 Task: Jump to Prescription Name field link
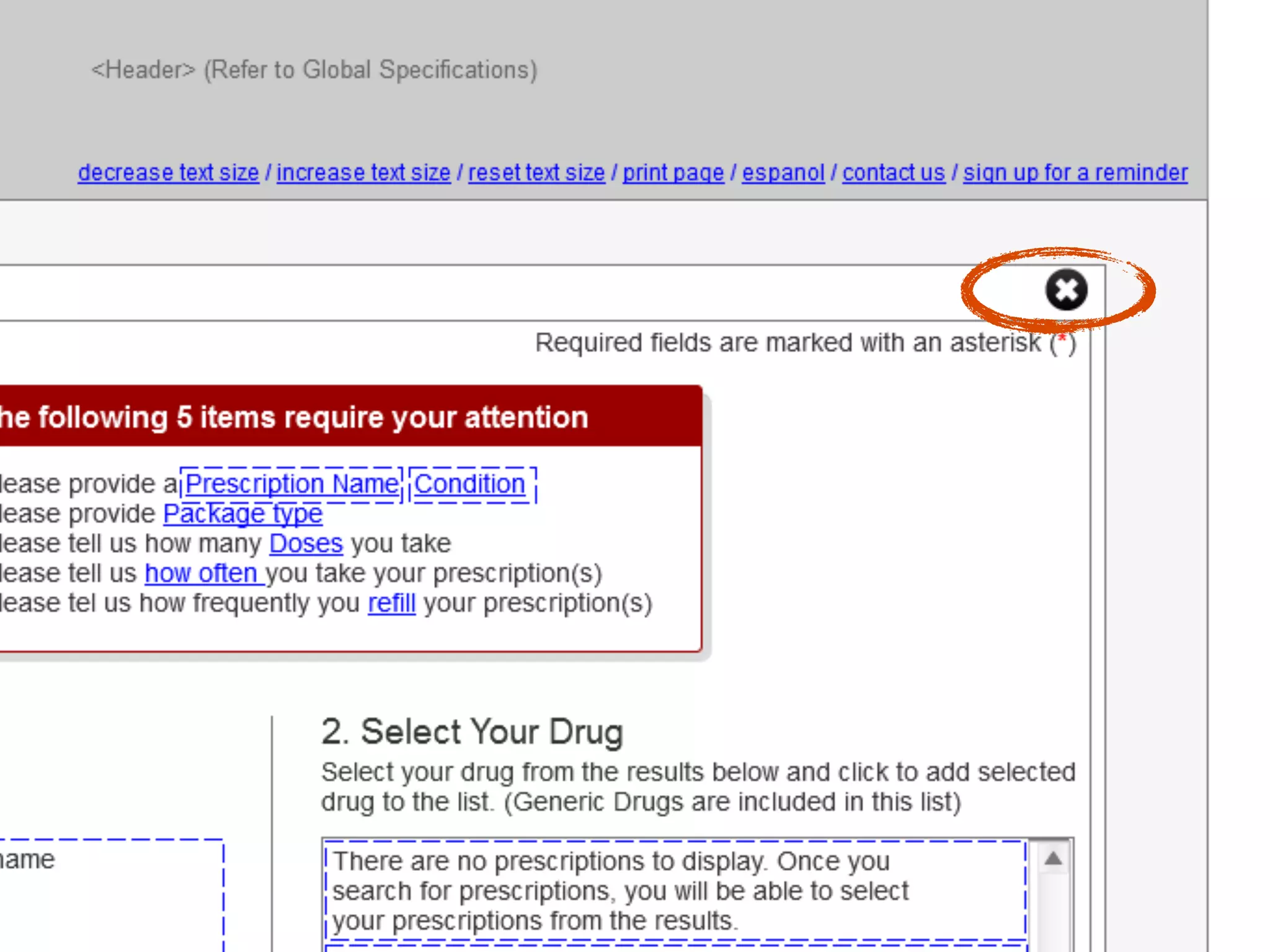click(291, 484)
